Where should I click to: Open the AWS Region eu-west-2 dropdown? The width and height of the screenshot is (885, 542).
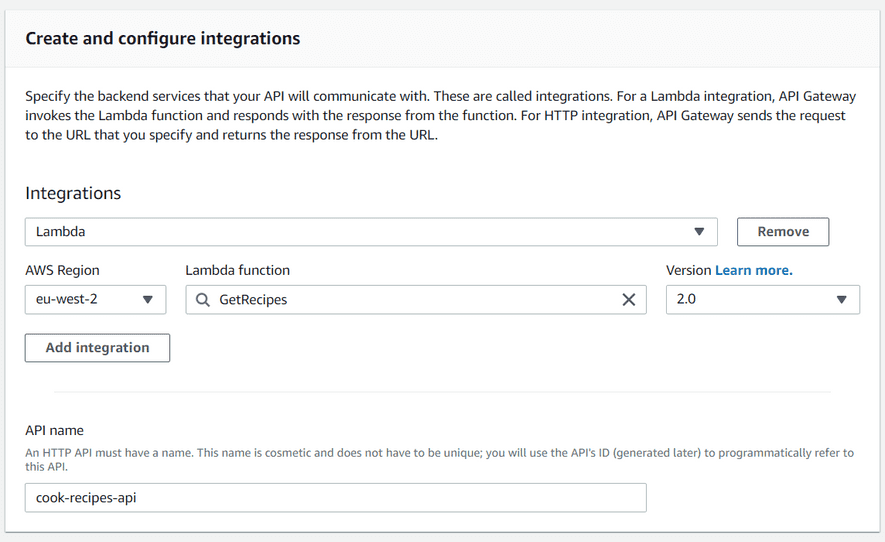(95, 299)
